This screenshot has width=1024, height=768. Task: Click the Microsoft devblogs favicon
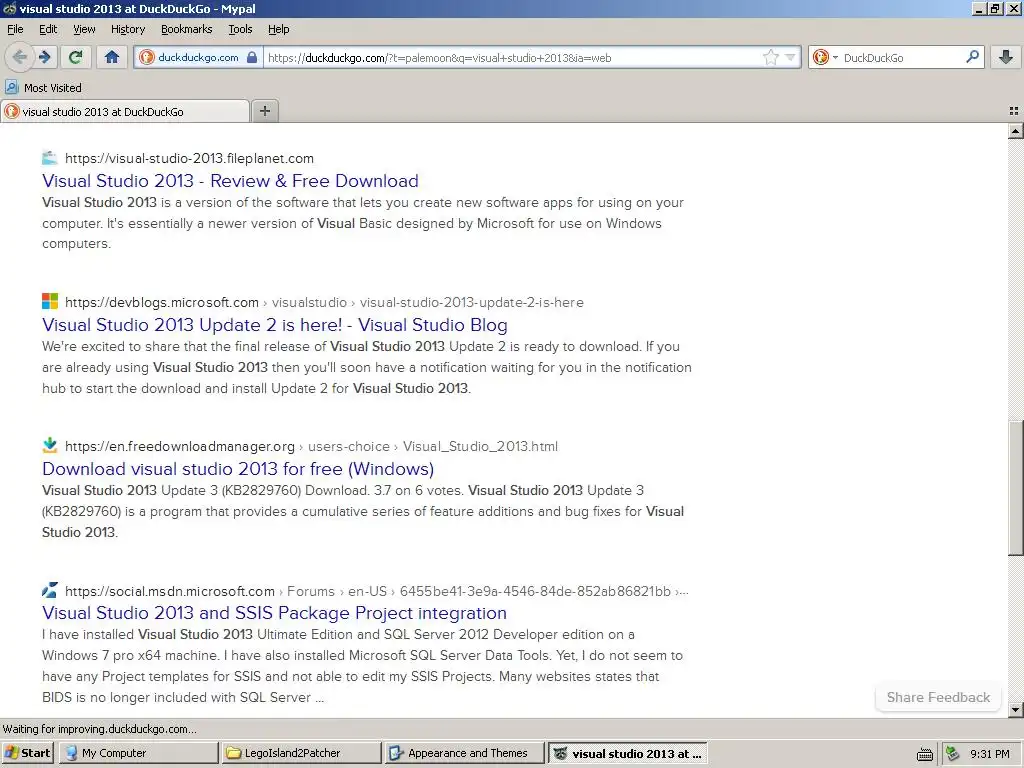point(50,301)
